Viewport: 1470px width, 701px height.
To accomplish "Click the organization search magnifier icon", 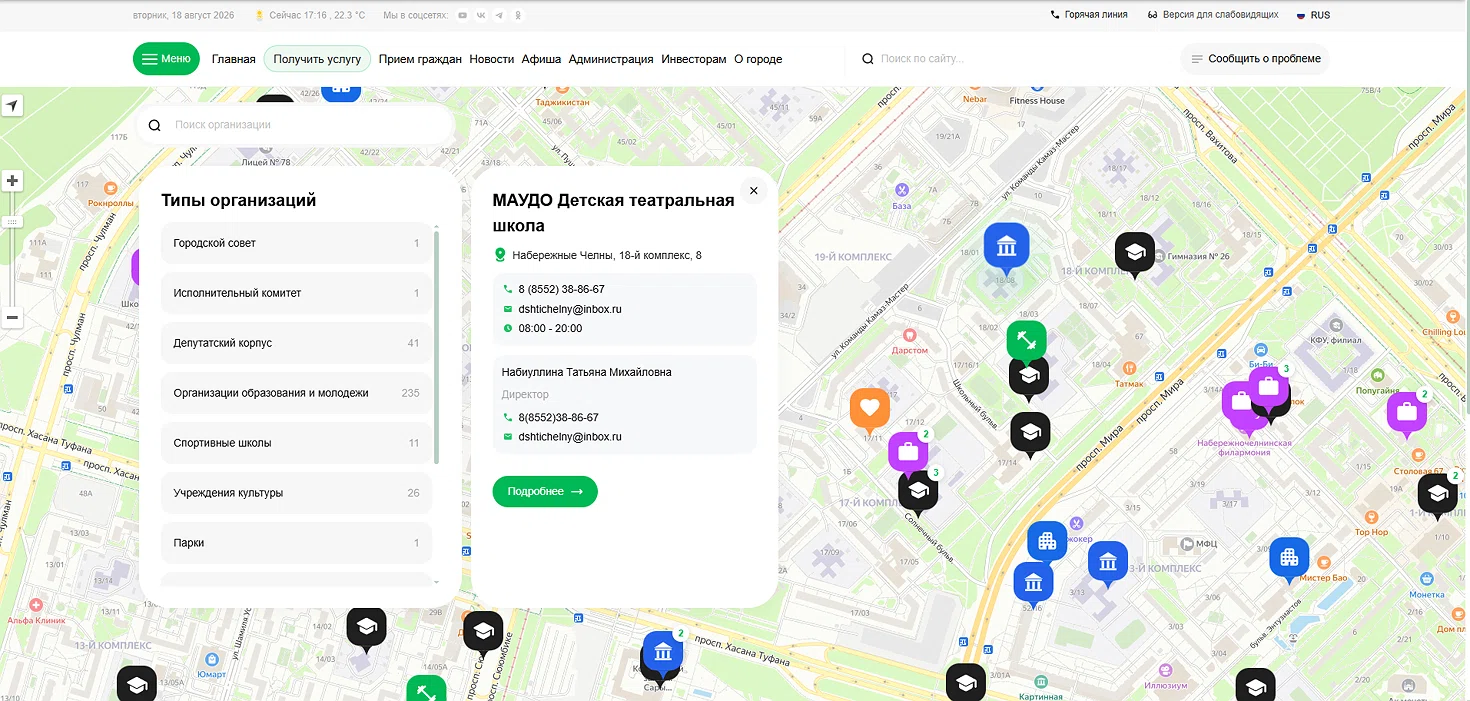I will [154, 125].
